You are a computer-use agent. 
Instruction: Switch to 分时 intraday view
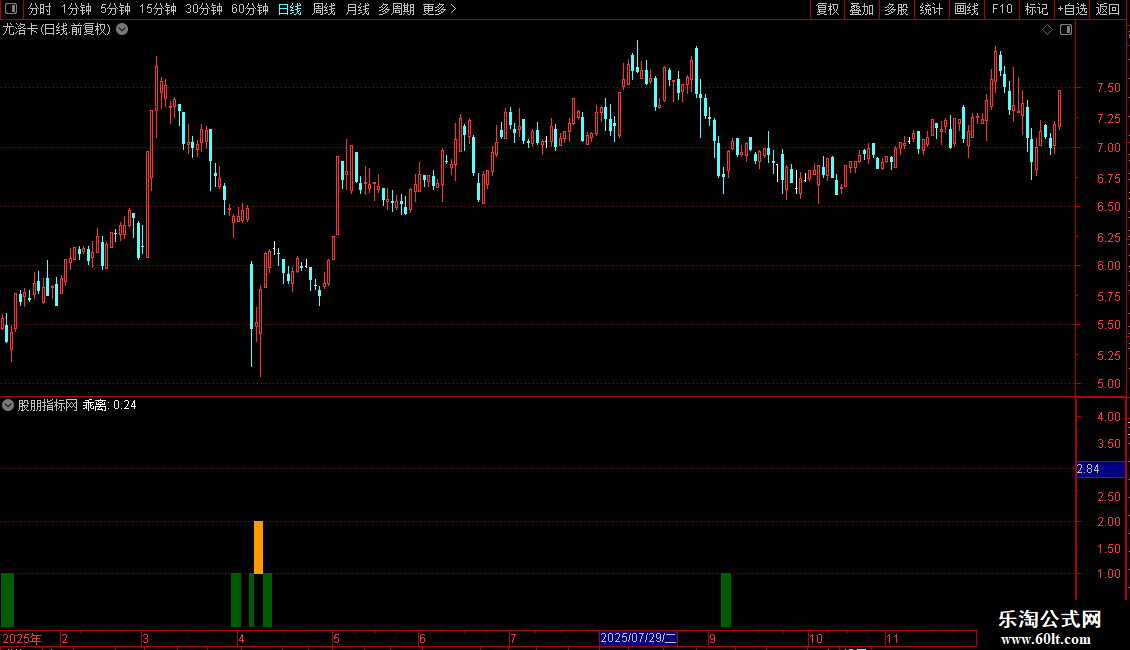pos(40,9)
